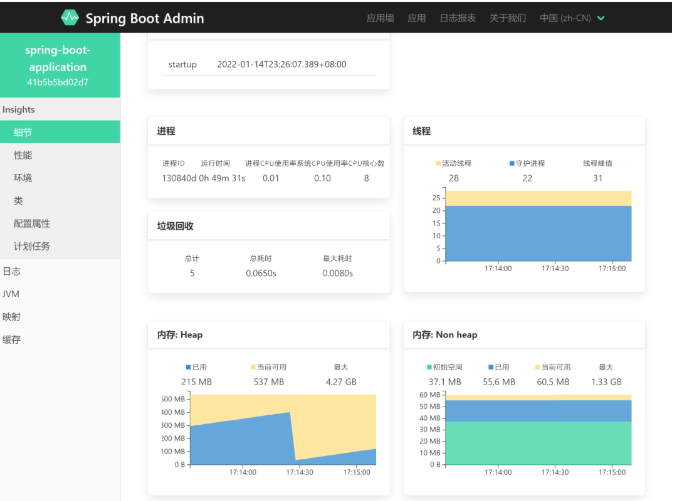673x501 pixels.
Task: Open the 映射 sidebar section
Action: click(x=60, y=317)
